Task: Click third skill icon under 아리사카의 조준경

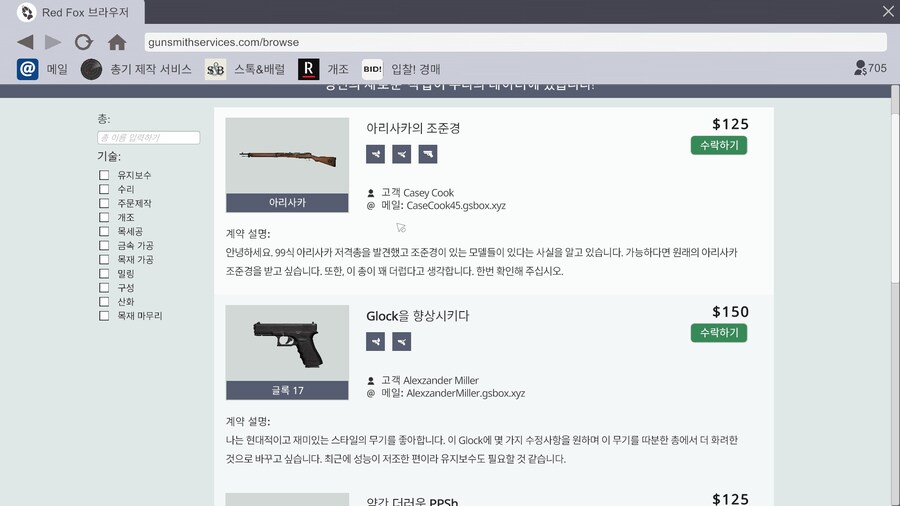Action: tap(428, 154)
